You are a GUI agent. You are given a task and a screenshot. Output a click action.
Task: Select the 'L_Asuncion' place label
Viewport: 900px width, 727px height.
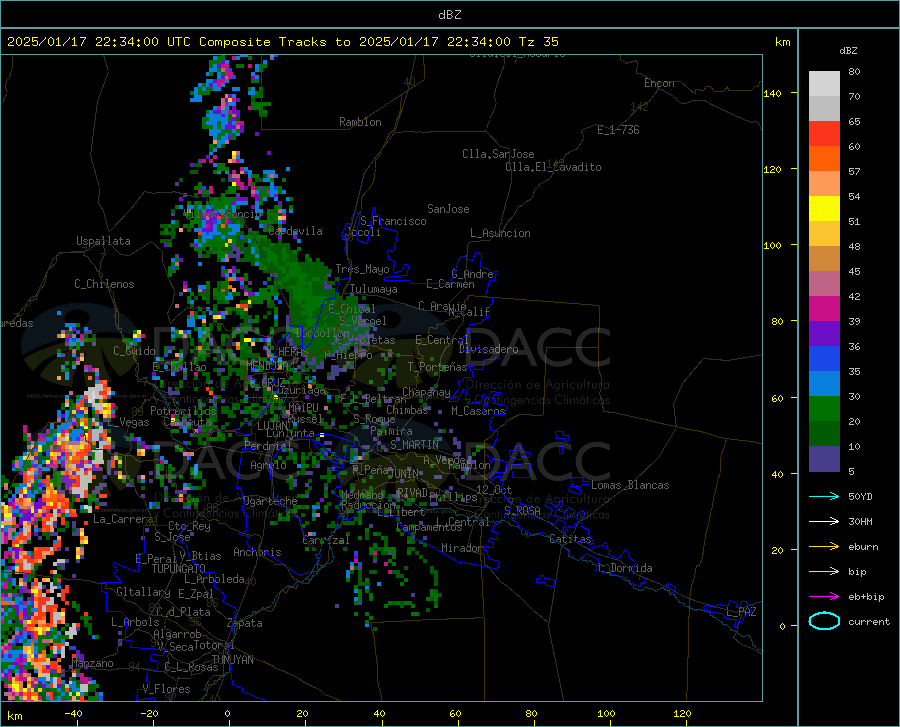coord(500,233)
